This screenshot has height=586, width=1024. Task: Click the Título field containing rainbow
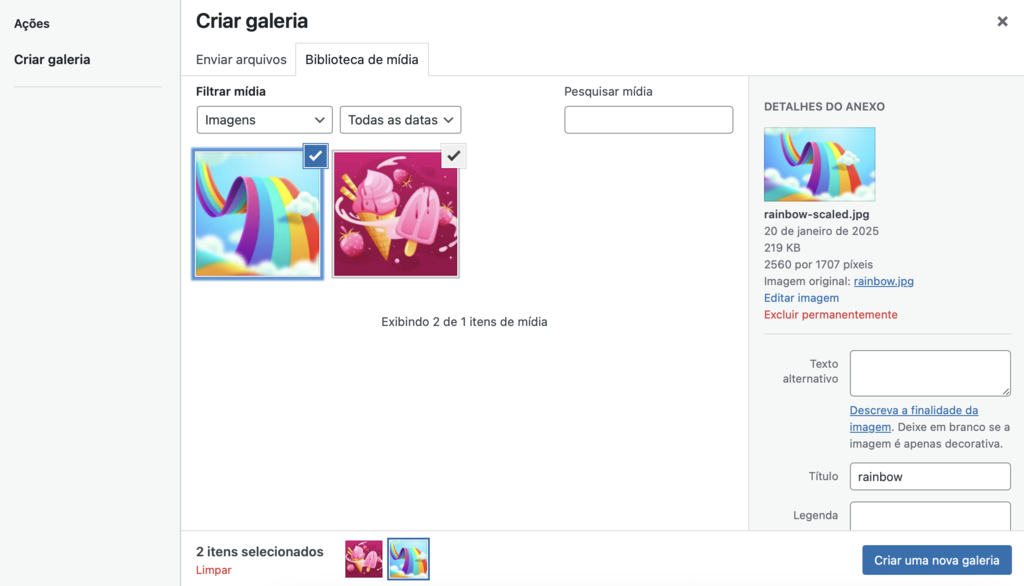pyautogui.click(x=929, y=476)
